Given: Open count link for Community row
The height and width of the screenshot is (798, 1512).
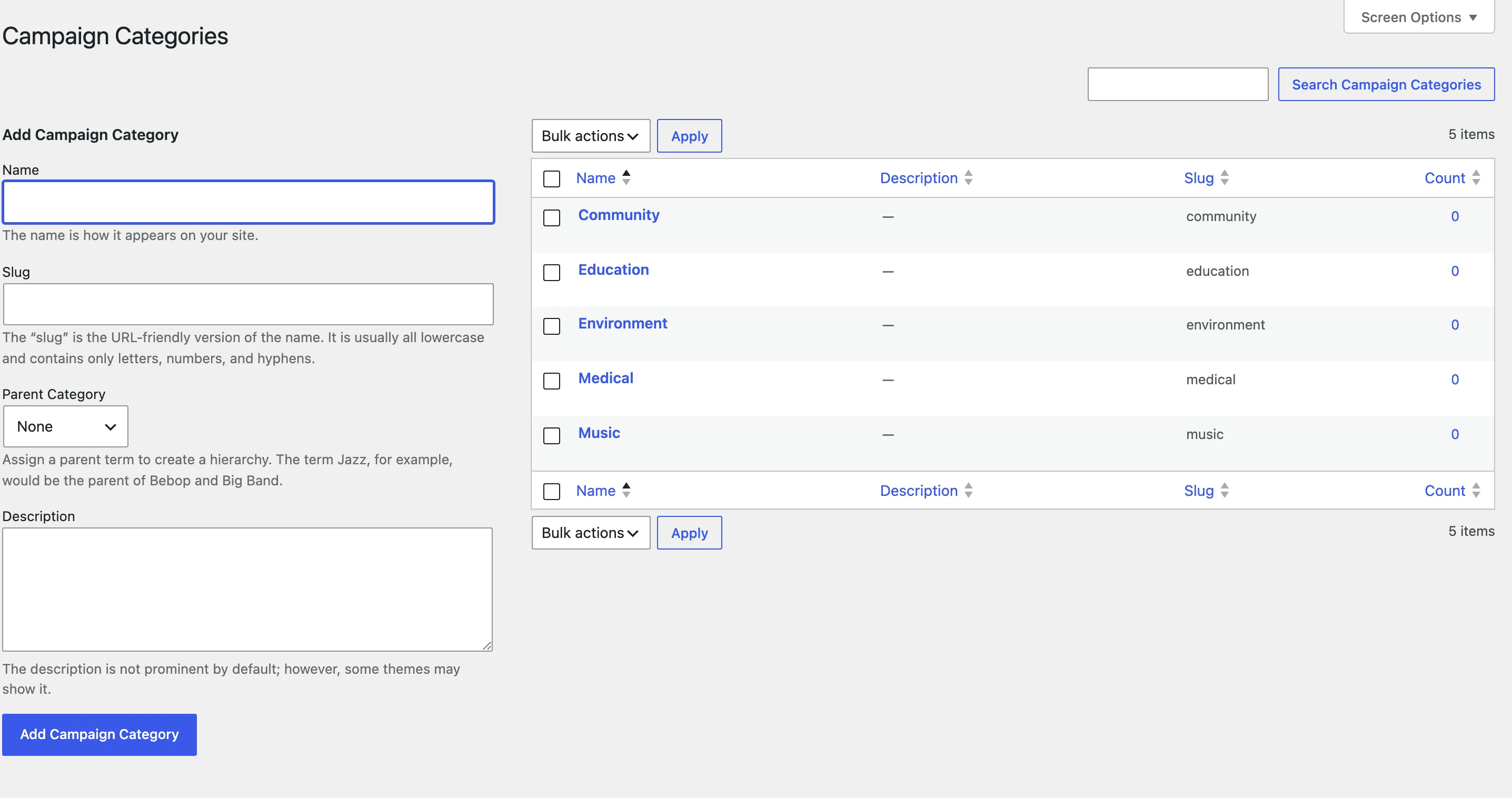Looking at the screenshot, I should click(x=1455, y=216).
